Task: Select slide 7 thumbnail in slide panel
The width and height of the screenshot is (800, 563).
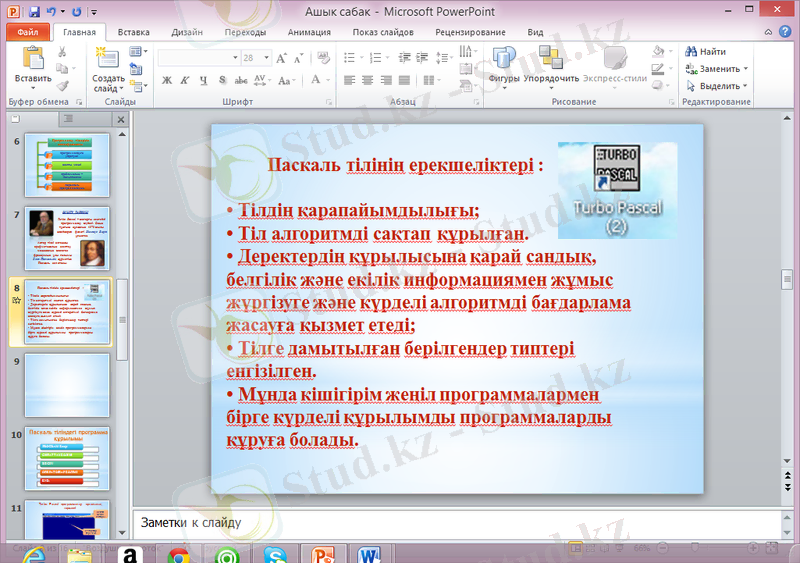Action: [67, 238]
